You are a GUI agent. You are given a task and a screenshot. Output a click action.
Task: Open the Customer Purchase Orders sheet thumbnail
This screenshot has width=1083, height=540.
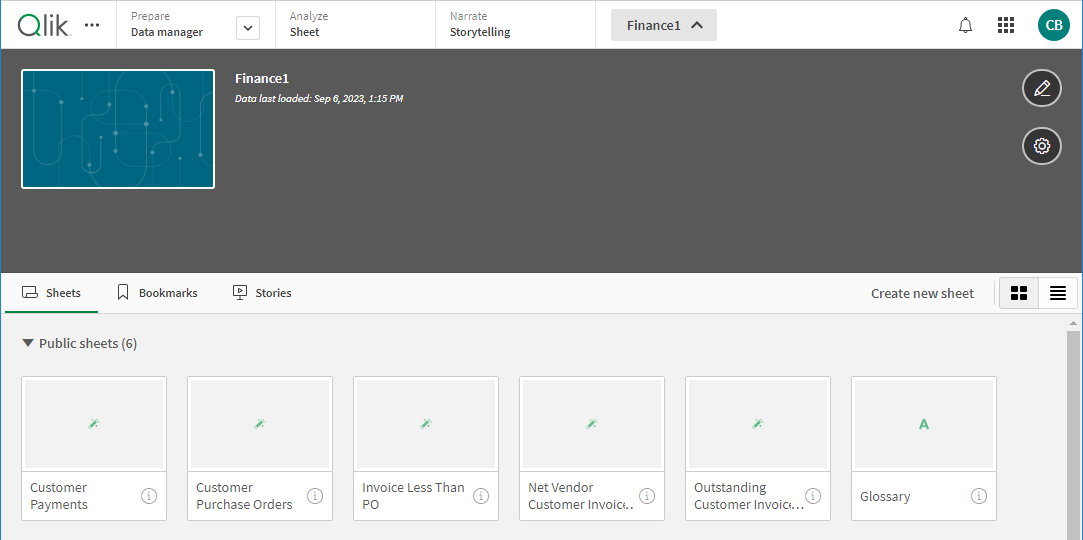[260, 424]
